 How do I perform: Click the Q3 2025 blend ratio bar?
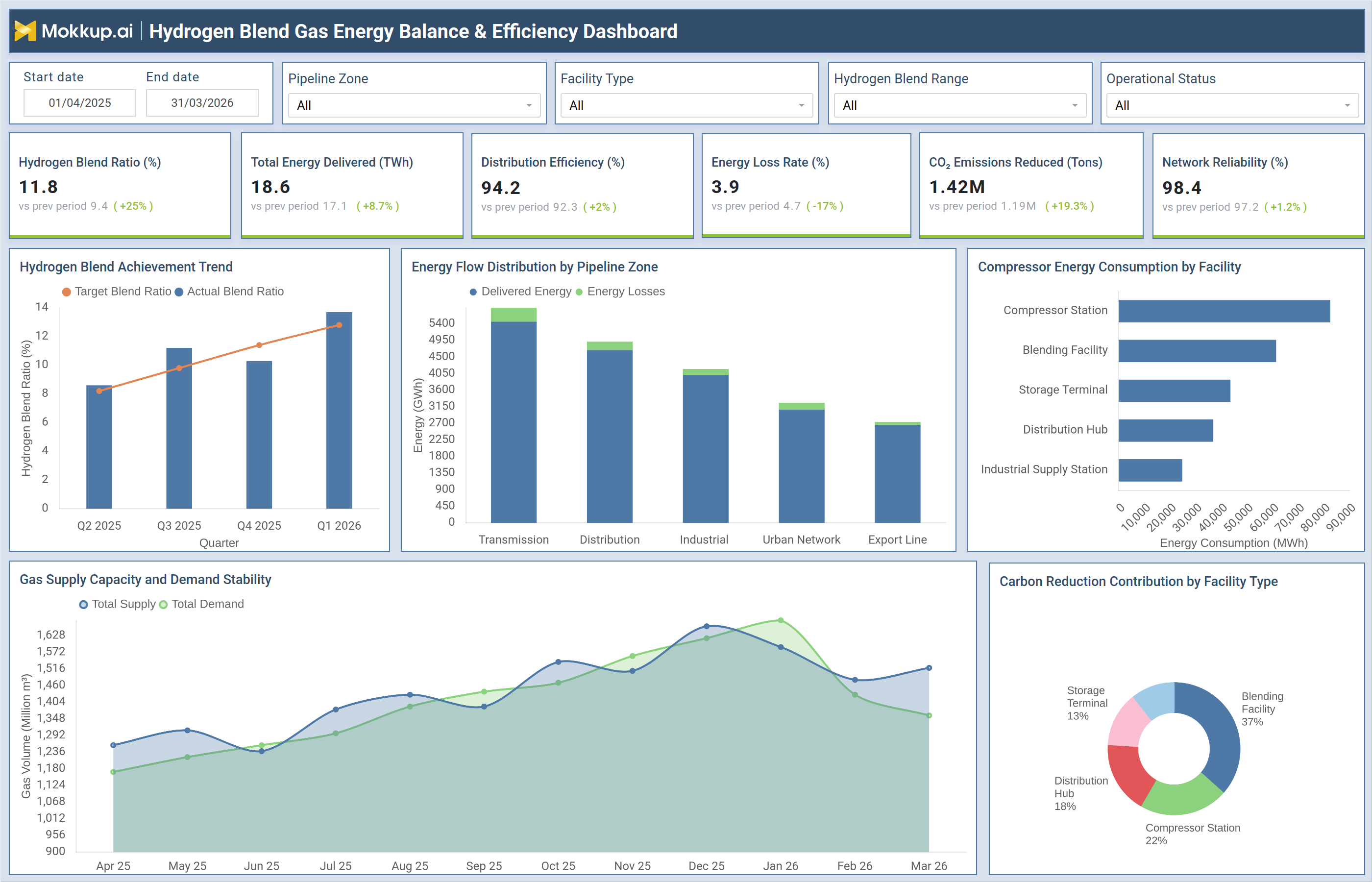pos(179,428)
